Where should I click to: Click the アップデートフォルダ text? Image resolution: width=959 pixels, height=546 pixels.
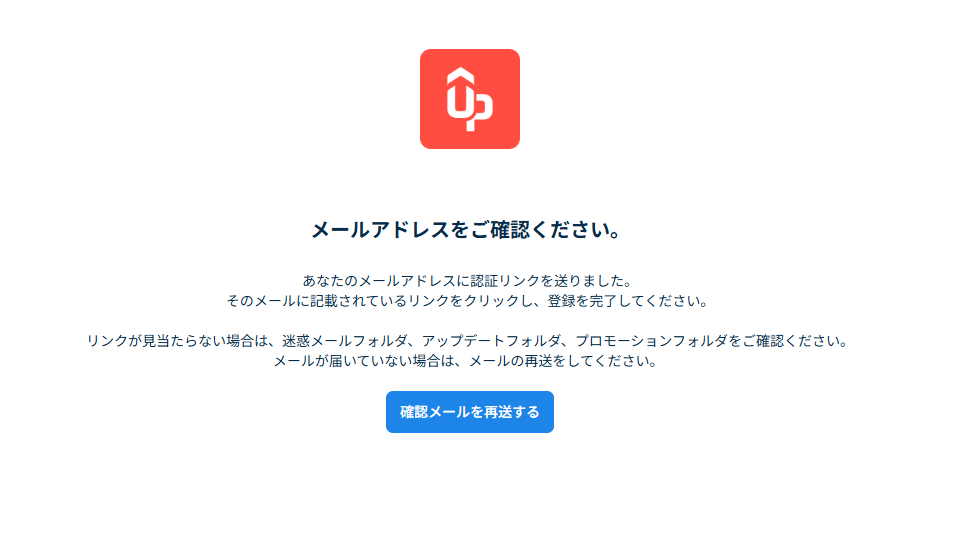tap(491, 341)
